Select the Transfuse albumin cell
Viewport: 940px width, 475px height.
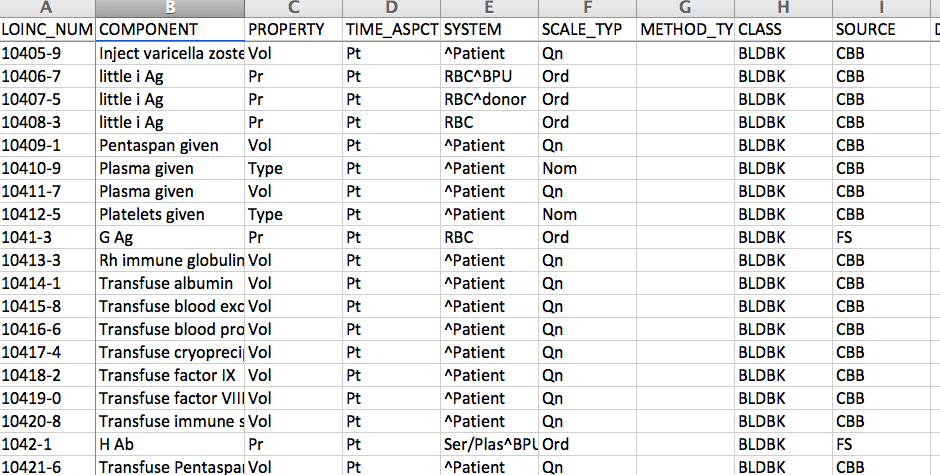click(x=170, y=283)
